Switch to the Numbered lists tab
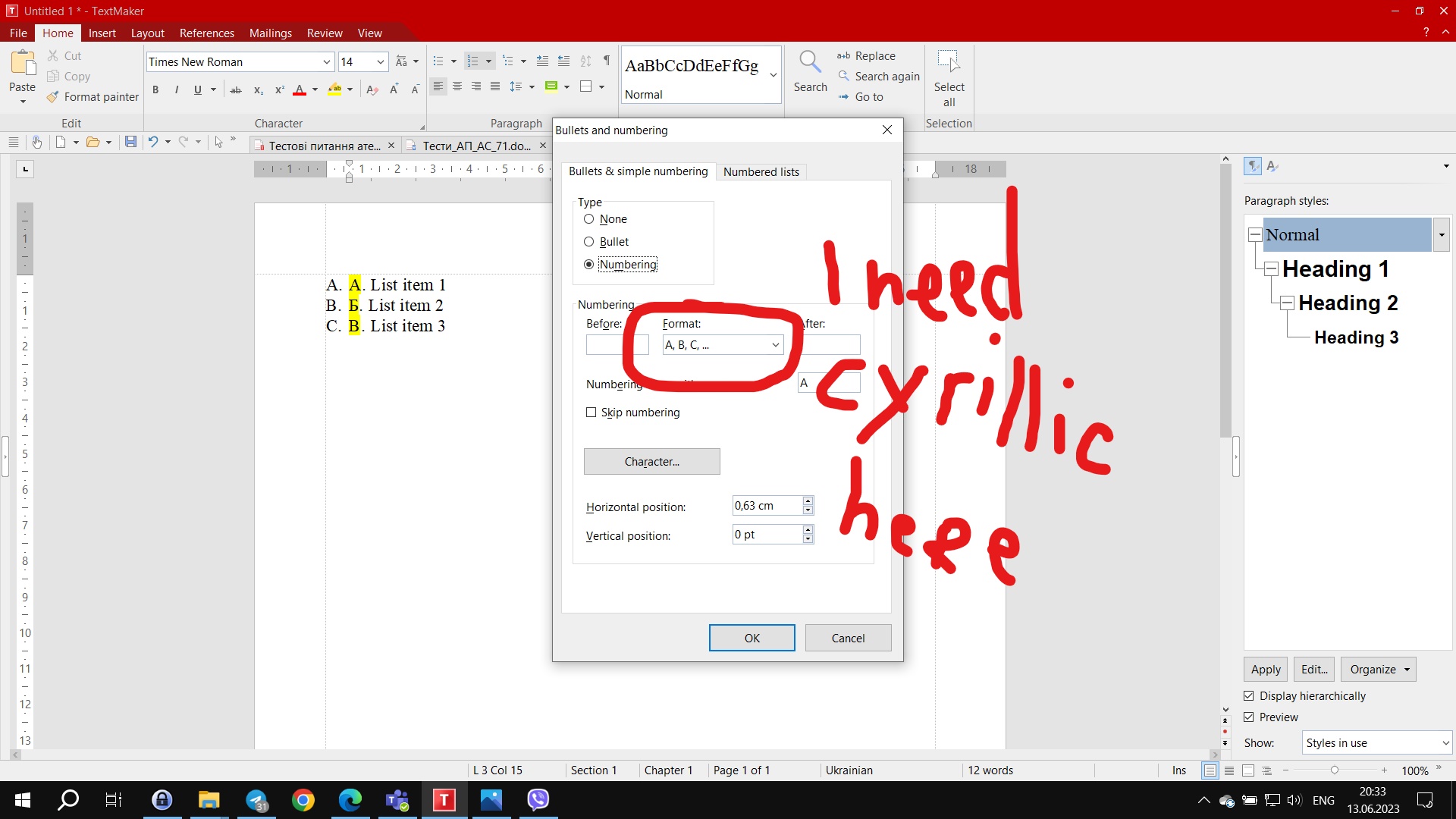1456x819 pixels. click(x=761, y=172)
